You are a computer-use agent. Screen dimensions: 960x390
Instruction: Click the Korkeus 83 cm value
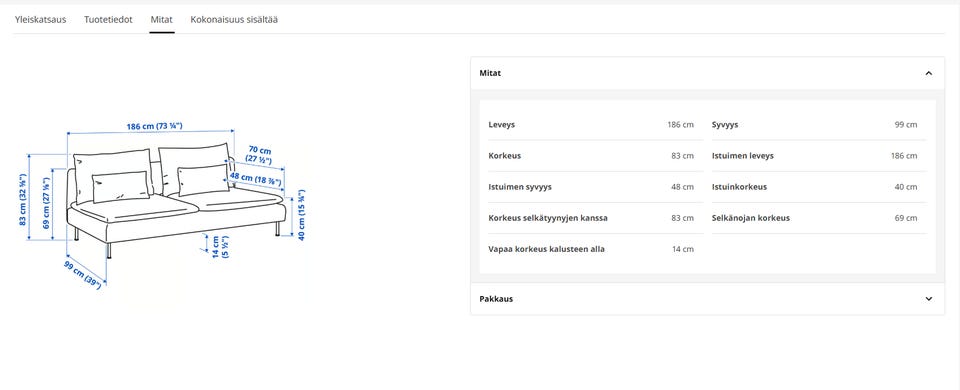[x=683, y=156]
